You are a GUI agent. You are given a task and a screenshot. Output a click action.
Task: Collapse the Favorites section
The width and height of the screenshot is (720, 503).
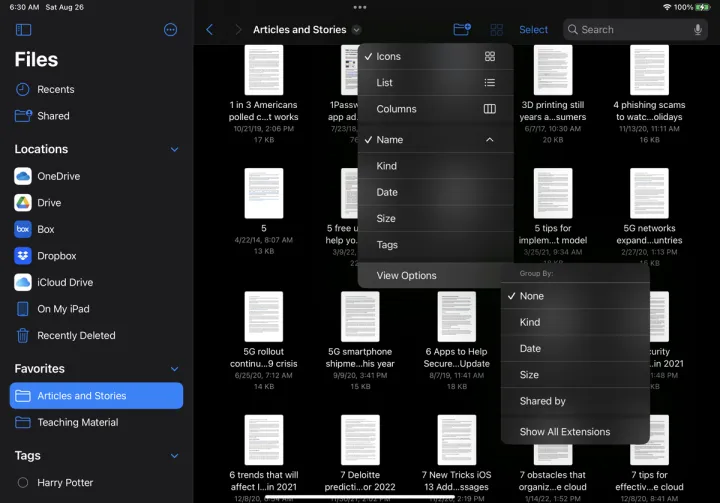tap(175, 369)
